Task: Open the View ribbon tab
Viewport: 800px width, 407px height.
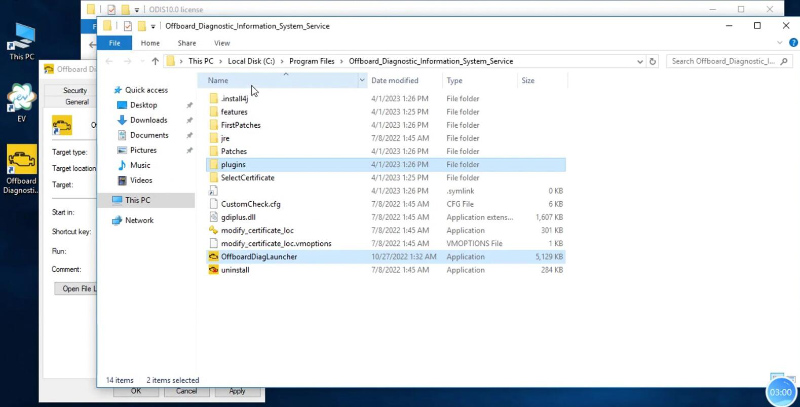Action: 222,43
